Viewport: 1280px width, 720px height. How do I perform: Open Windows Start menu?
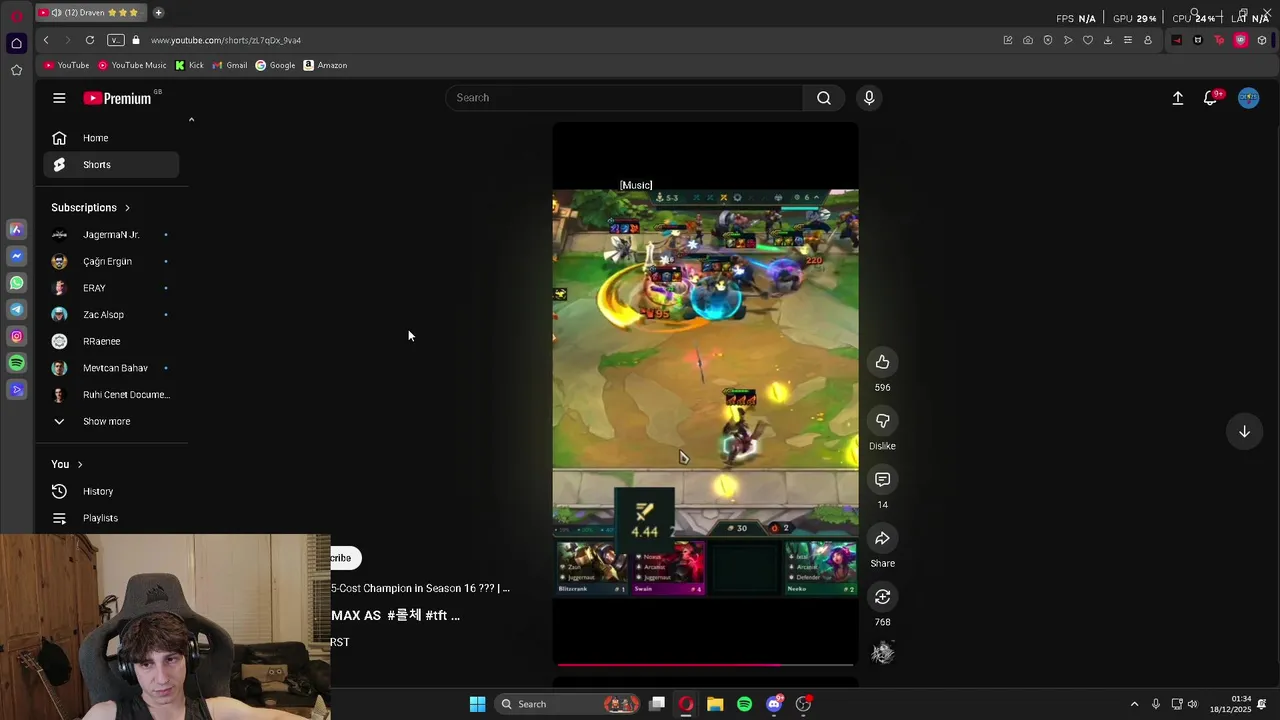(477, 704)
